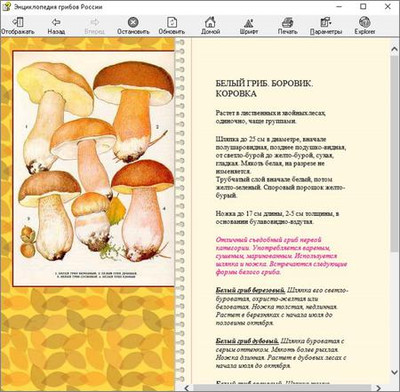Image resolution: width=400 pixels, height=392 pixels.
Task: Stop loading with the Остановить icon
Action: 133,22
